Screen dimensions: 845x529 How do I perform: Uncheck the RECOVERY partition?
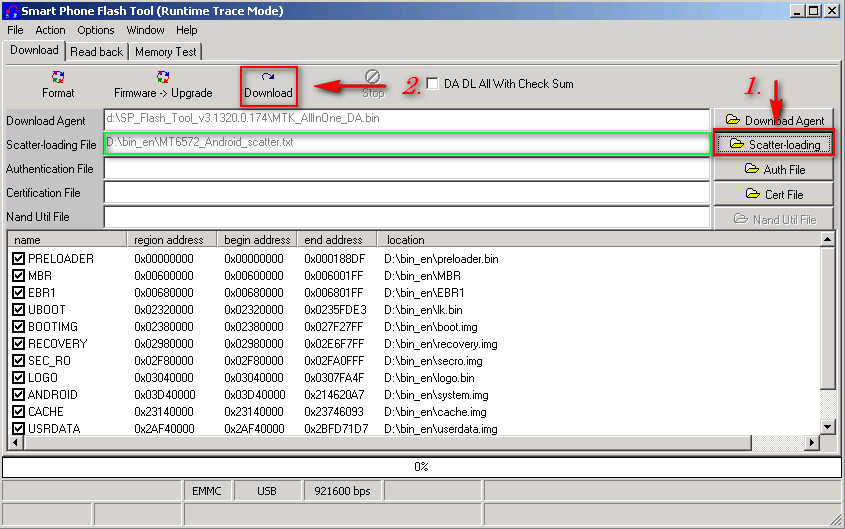point(18,344)
